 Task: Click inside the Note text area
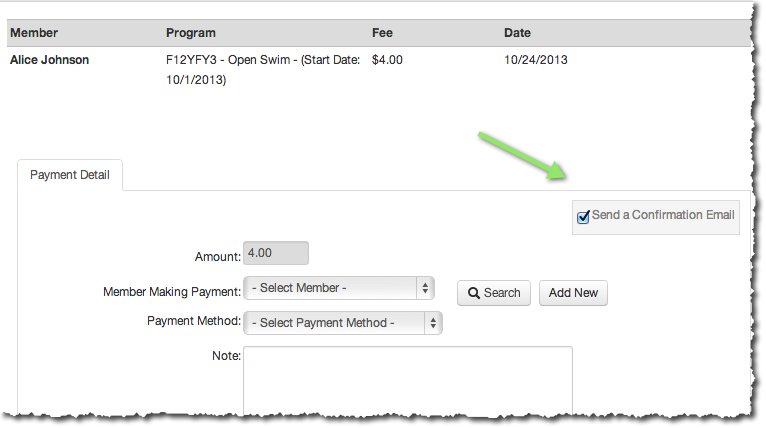click(408, 380)
